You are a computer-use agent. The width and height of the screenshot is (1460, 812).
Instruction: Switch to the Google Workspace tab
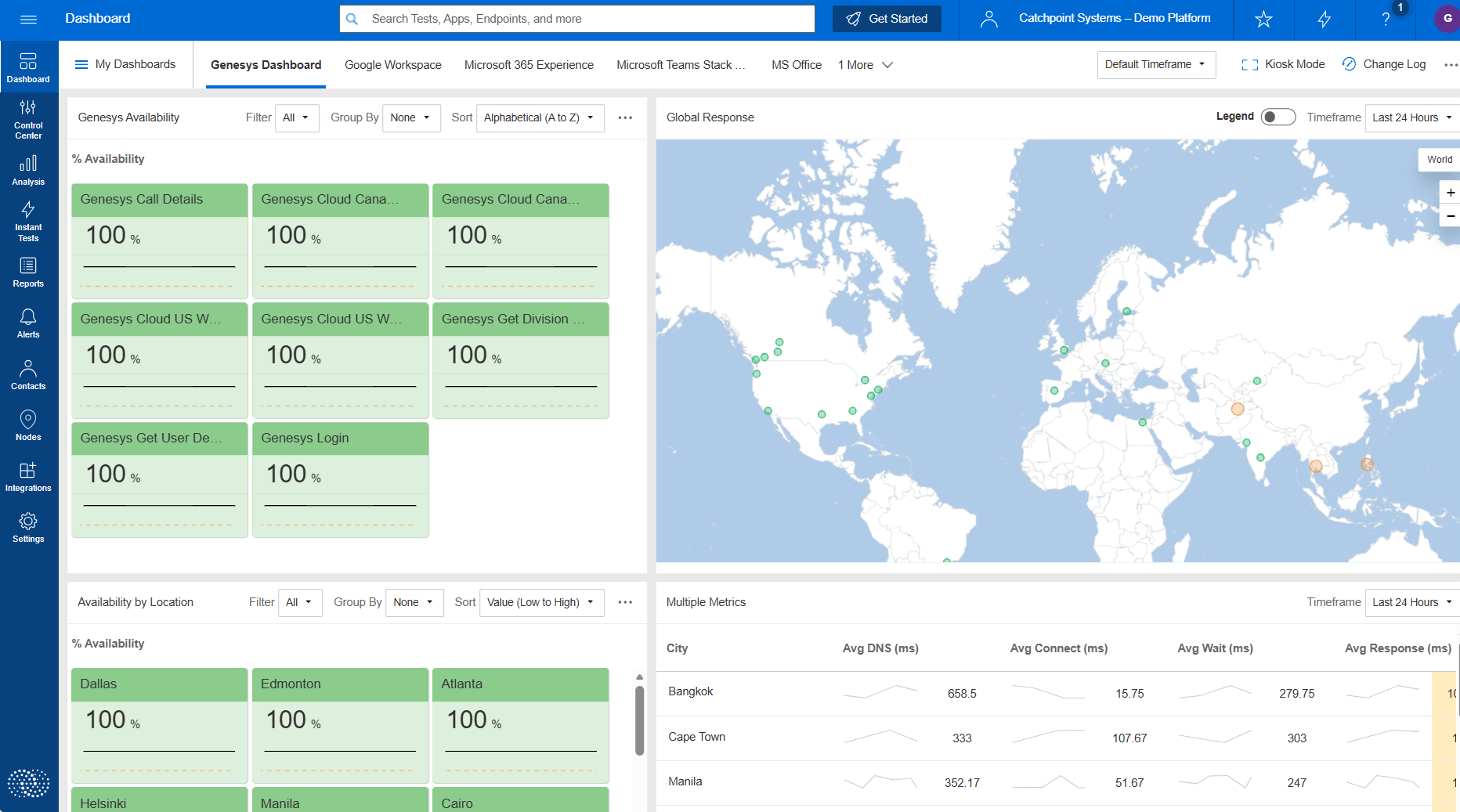[393, 65]
